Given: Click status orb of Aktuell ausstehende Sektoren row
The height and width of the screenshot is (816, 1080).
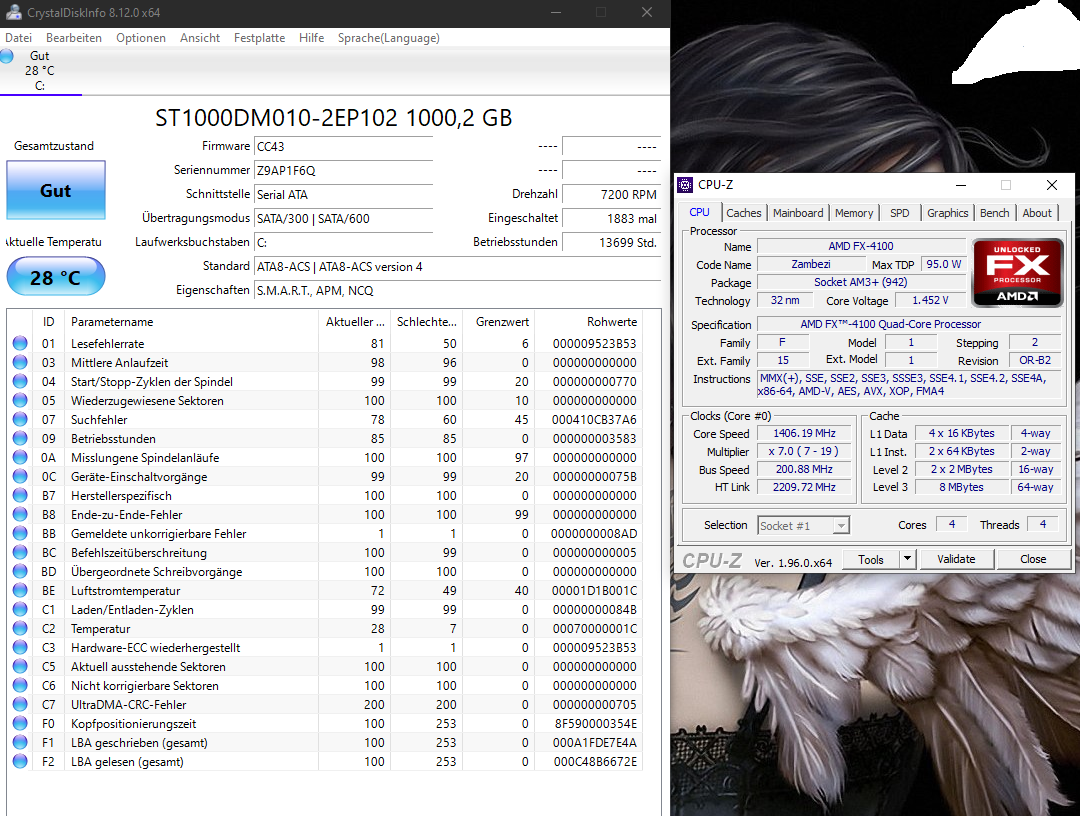Looking at the screenshot, I should tap(20, 667).
